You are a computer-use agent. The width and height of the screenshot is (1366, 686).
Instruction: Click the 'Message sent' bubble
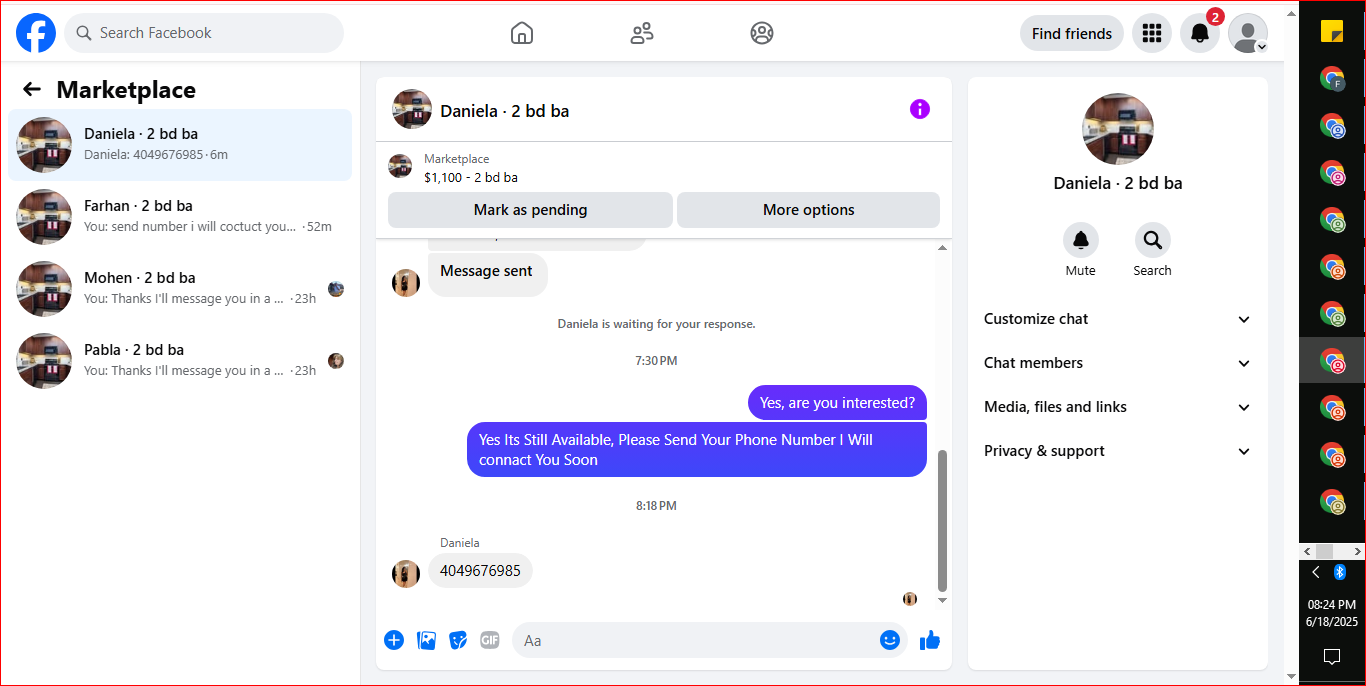coord(487,274)
